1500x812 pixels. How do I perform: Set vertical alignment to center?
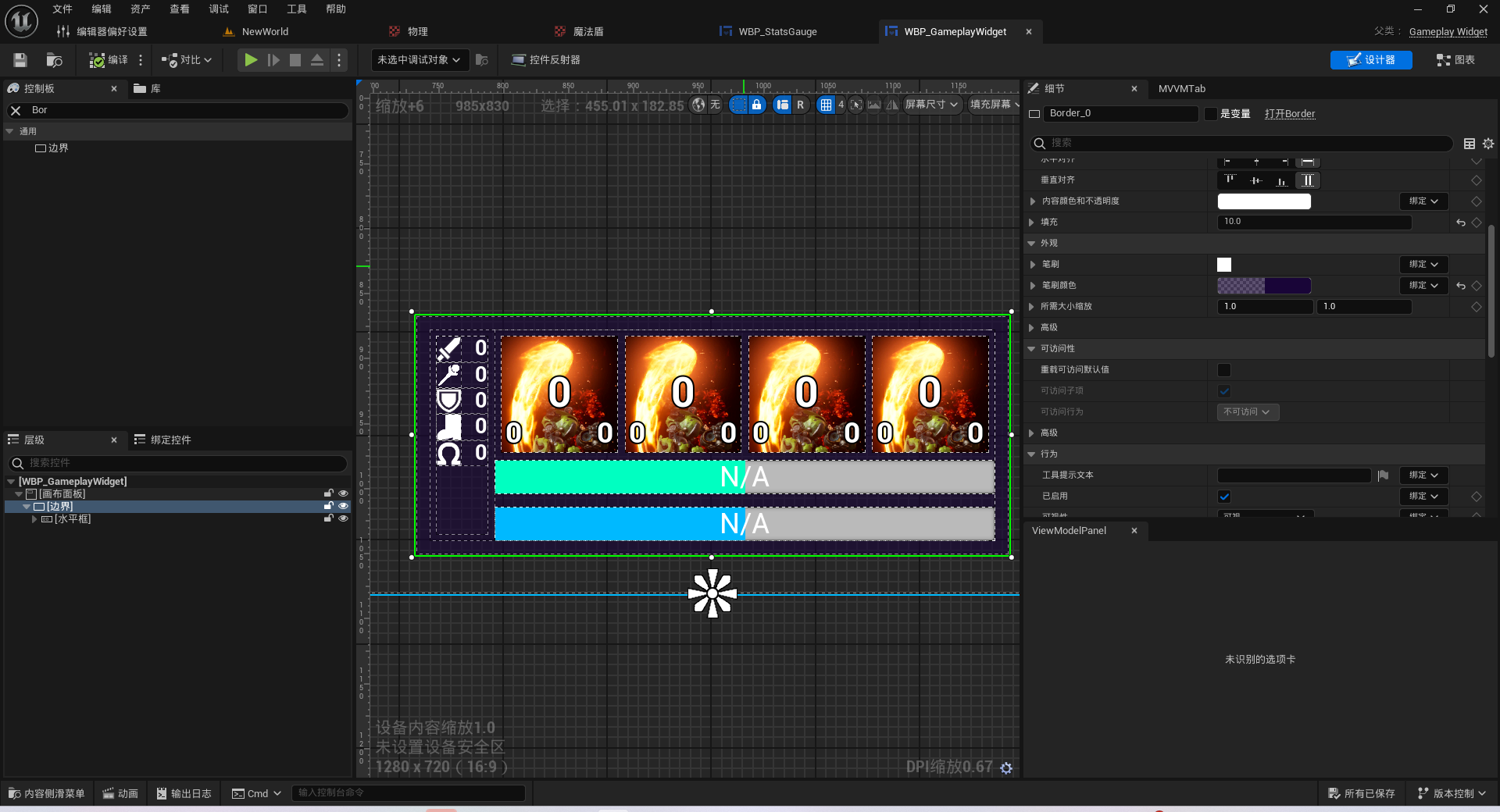pos(1255,180)
